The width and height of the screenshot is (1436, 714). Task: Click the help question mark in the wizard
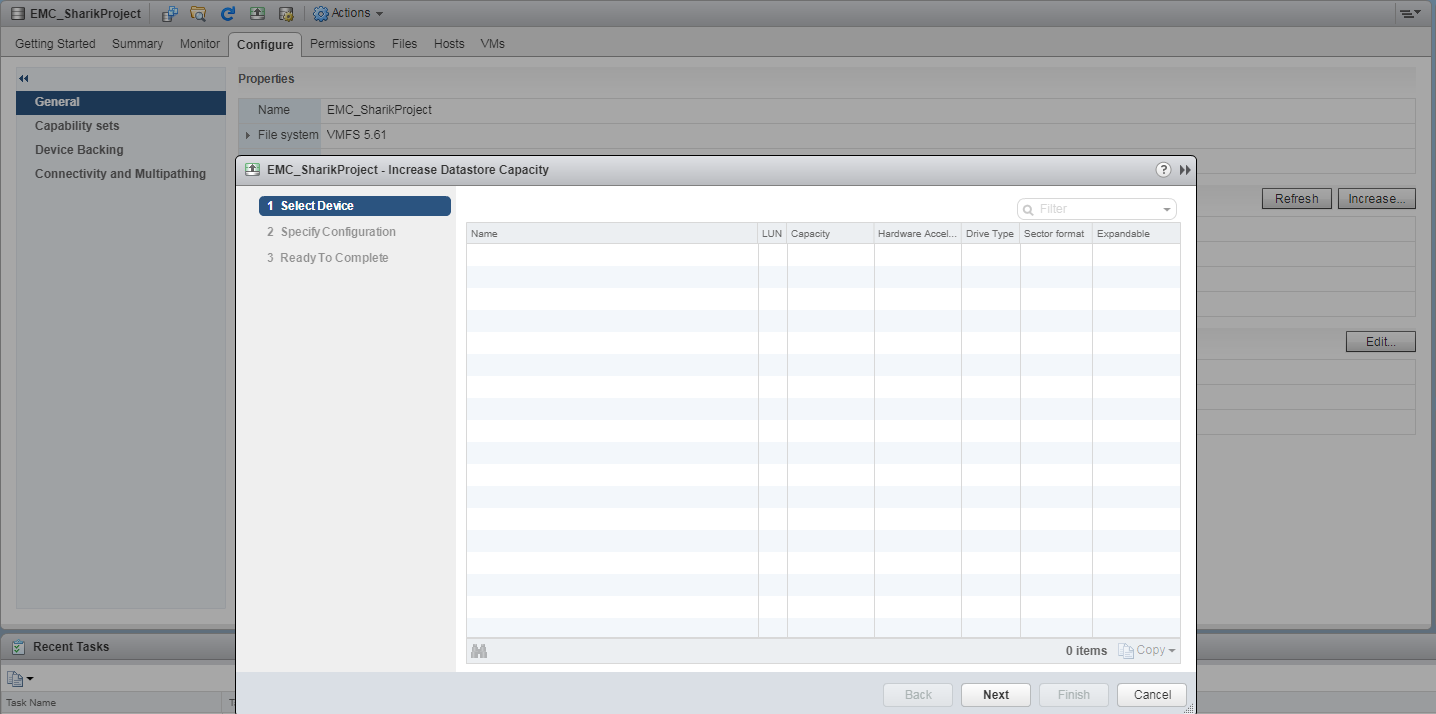click(1163, 169)
